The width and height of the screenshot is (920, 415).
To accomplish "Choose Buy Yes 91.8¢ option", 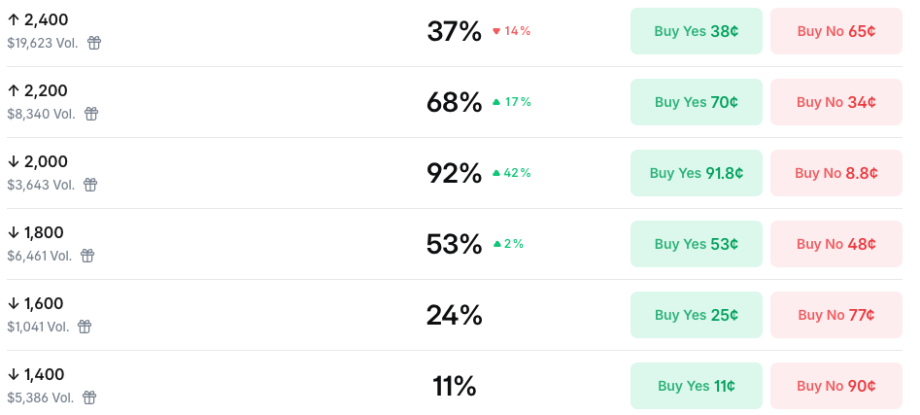I will click(x=696, y=173).
